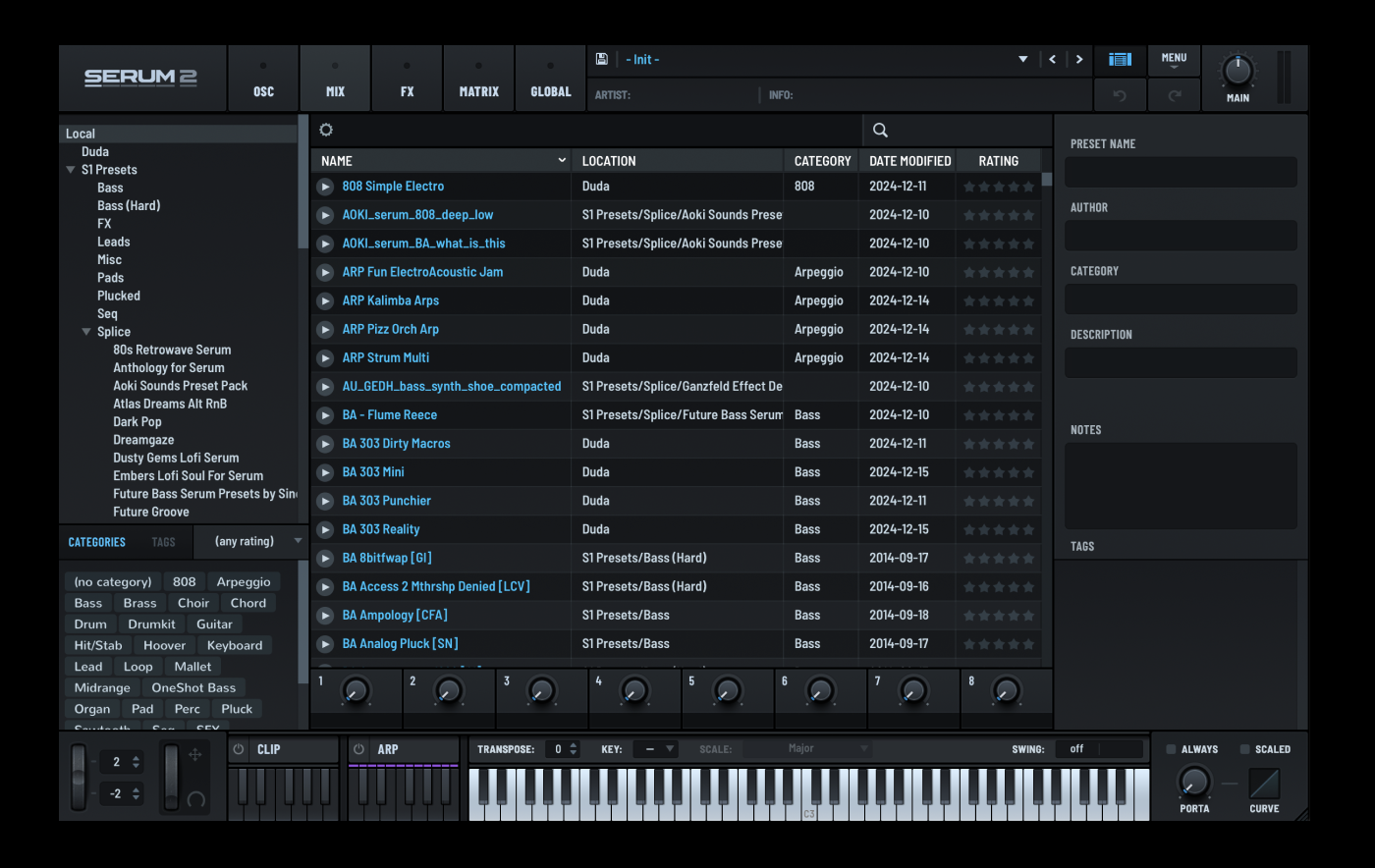
Task: Click the redo arrow icon
Action: coord(1175,95)
